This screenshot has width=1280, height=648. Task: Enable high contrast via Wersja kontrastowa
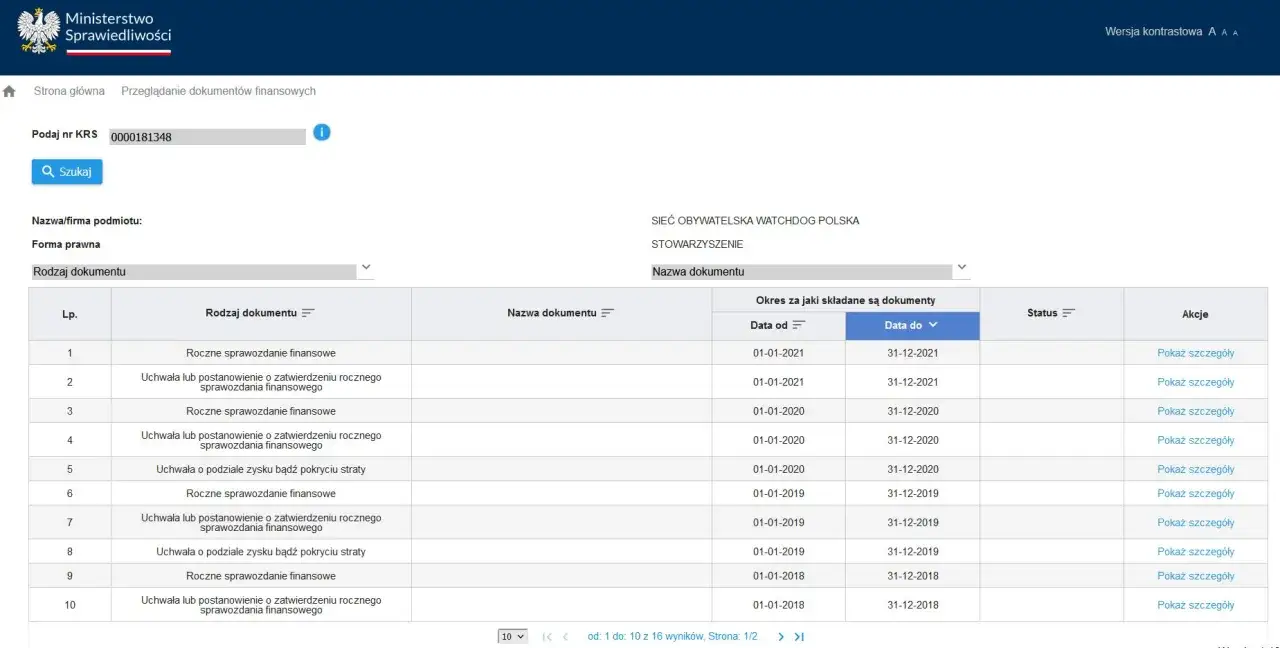[1154, 31]
